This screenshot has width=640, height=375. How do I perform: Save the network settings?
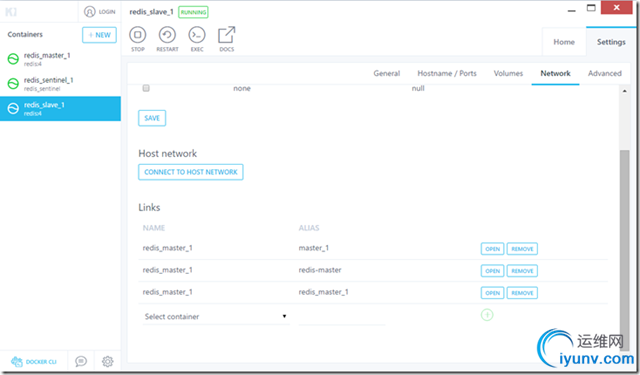click(152, 118)
